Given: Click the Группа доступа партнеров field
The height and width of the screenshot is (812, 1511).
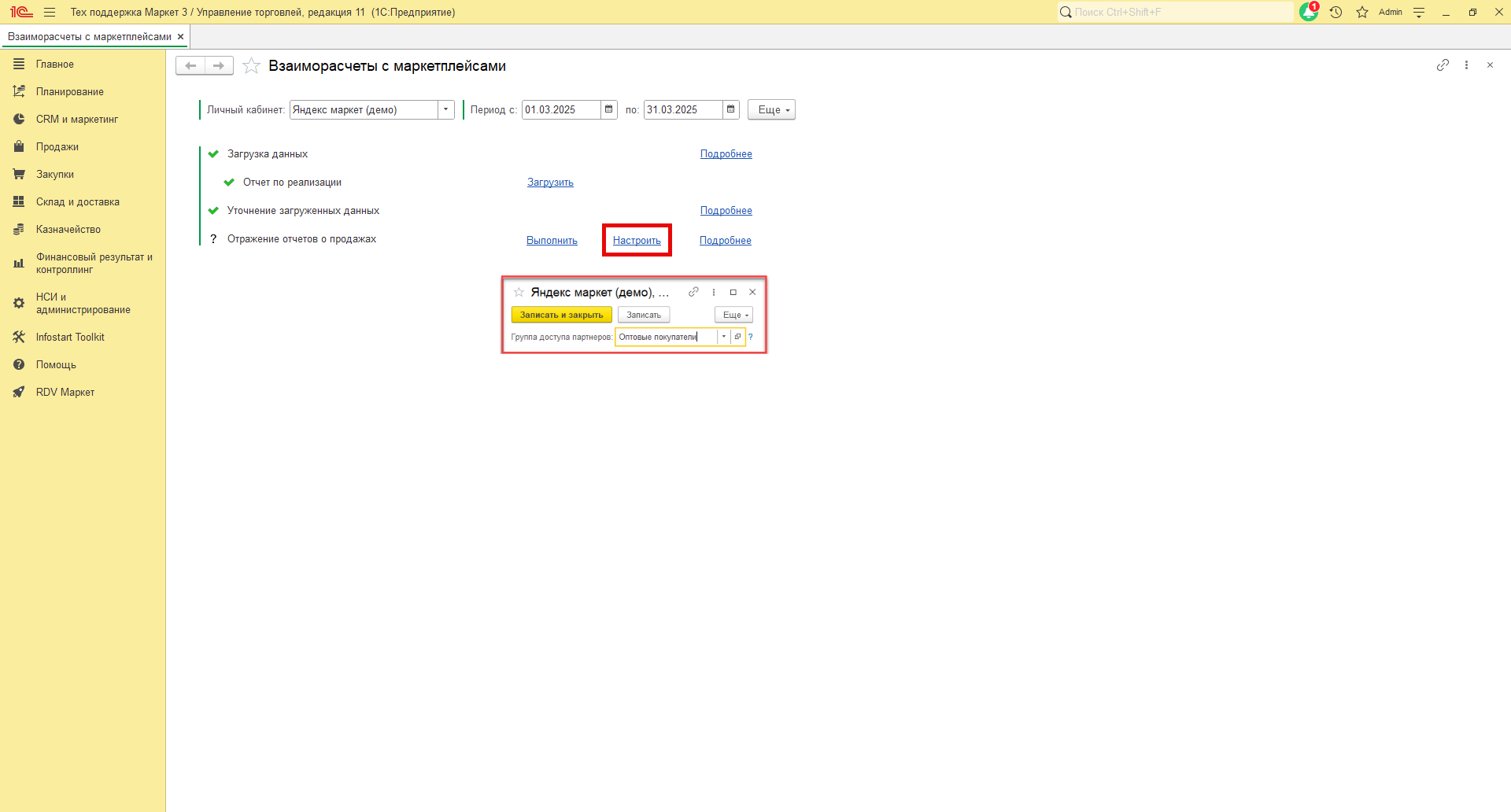Looking at the screenshot, I should [666, 337].
